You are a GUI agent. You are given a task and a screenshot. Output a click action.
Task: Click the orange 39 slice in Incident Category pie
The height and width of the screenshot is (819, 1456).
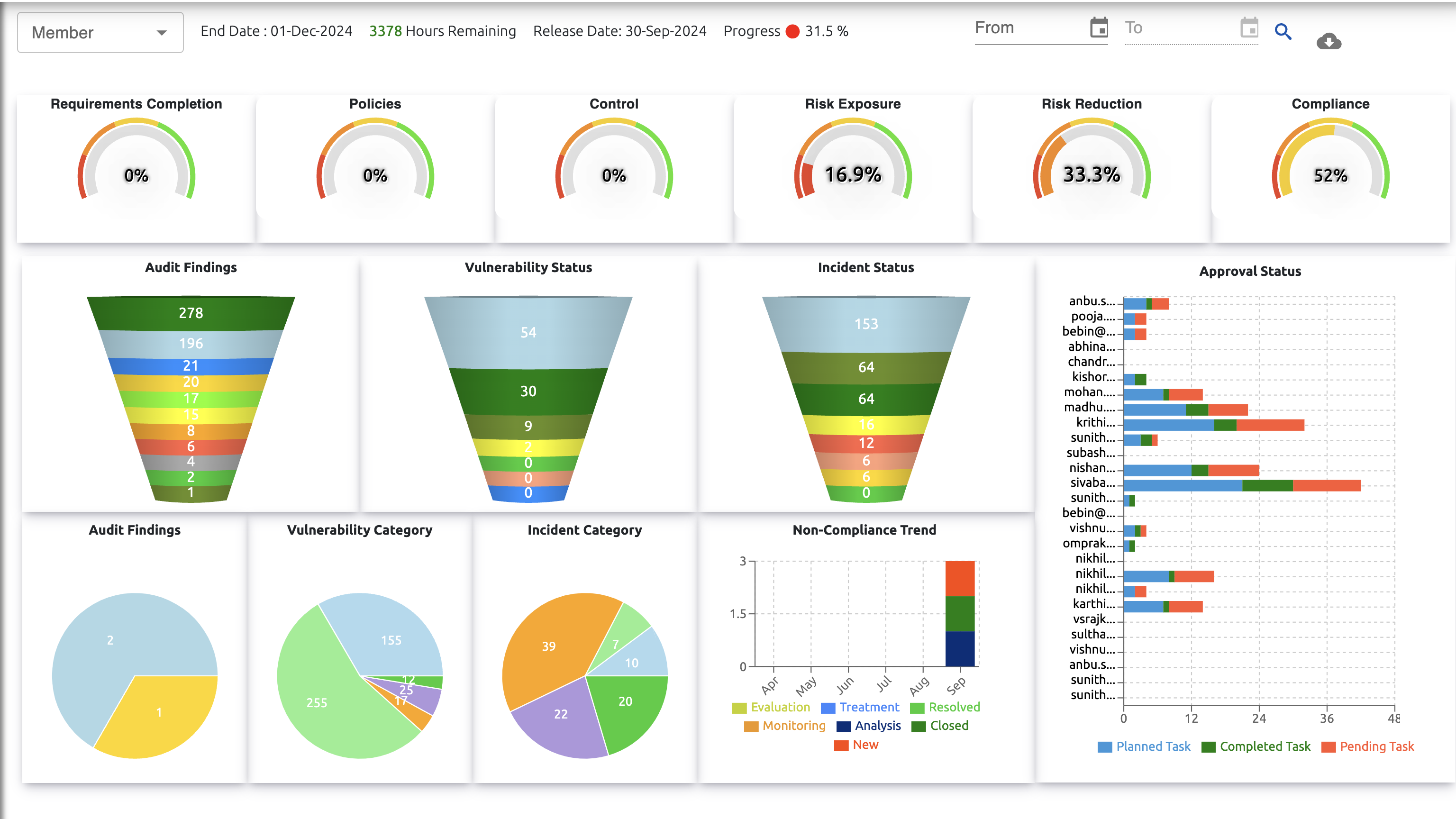[549, 646]
